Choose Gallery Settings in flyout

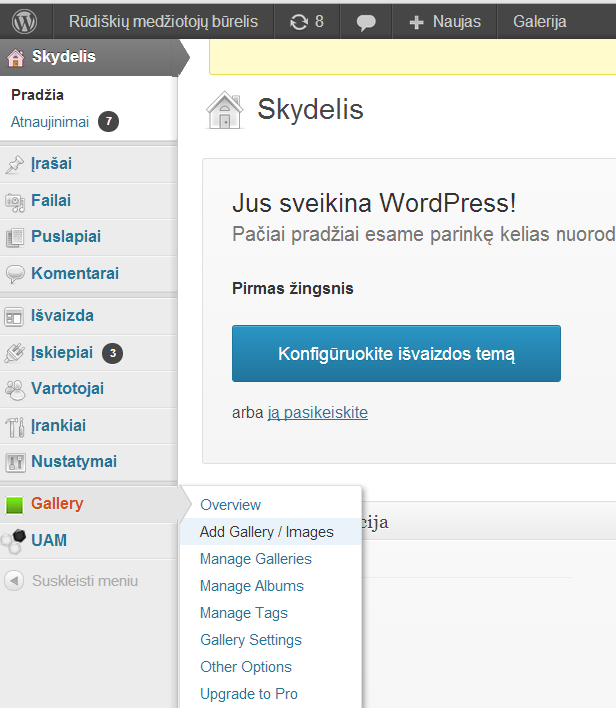[x=251, y=640]
